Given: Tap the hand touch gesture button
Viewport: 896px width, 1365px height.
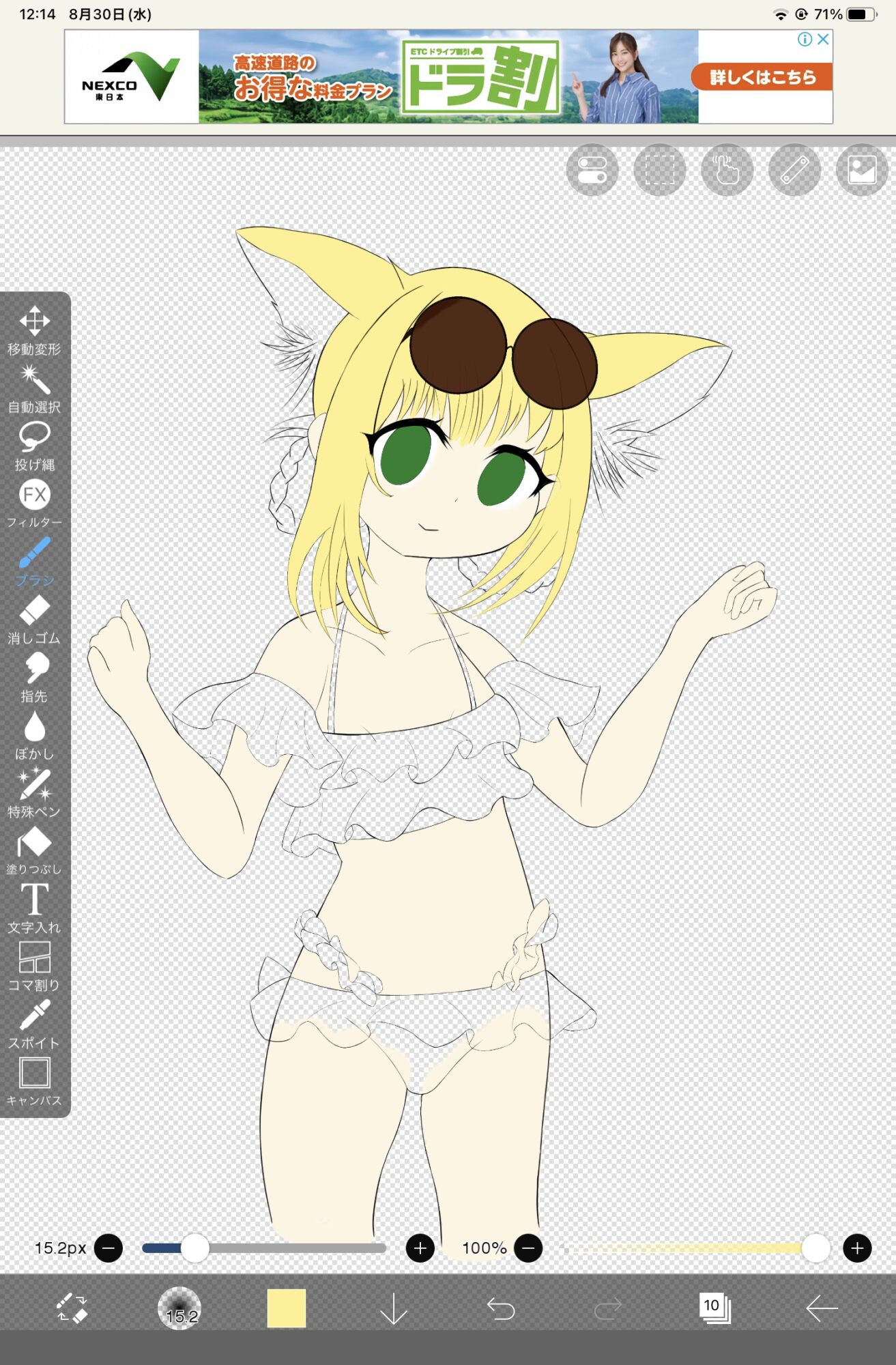Looking at the screenshot, I should 727,170.
